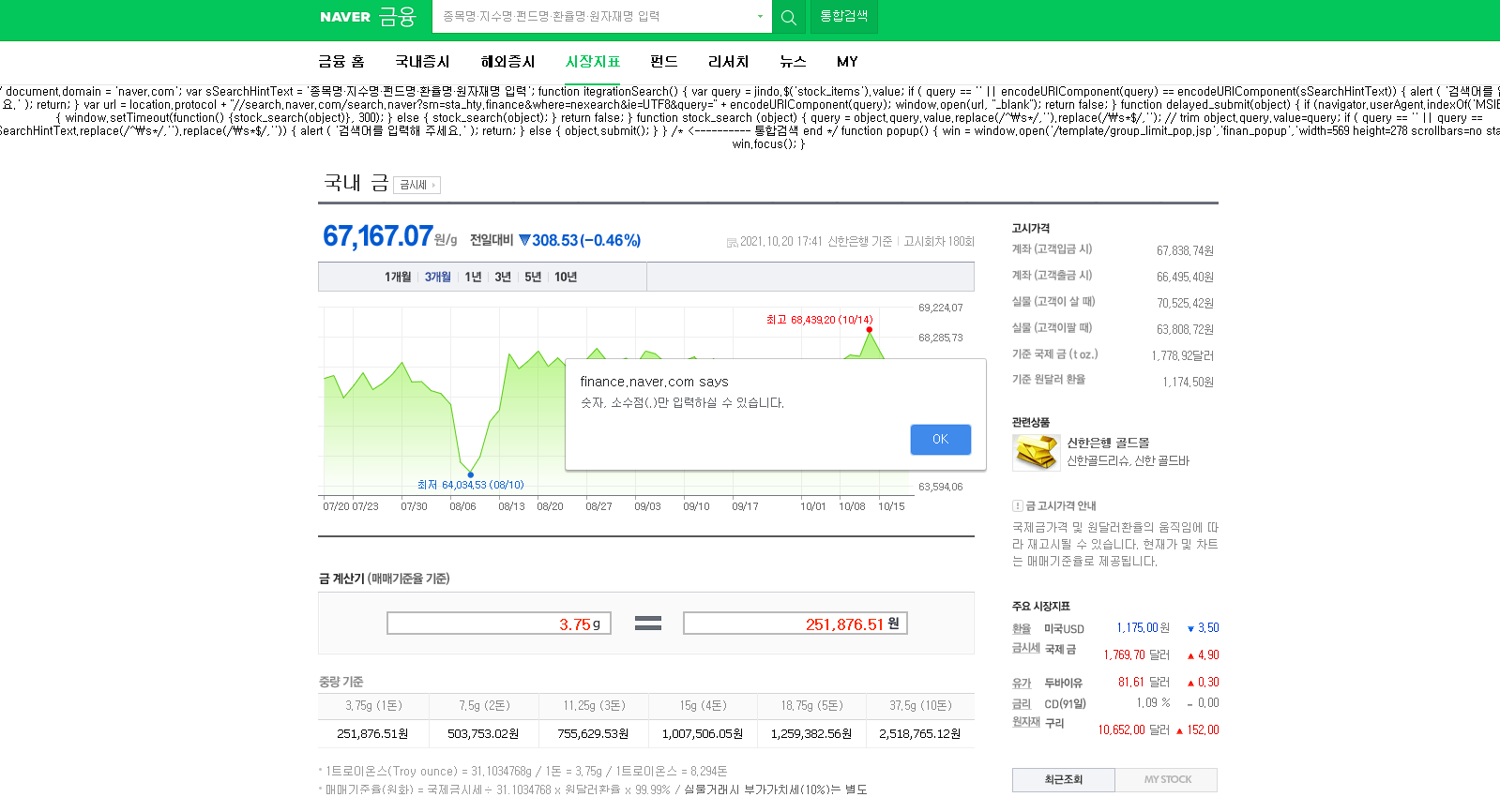Open the 국내증시 menu
1500x812 pixels.
(x=422, y=62)
